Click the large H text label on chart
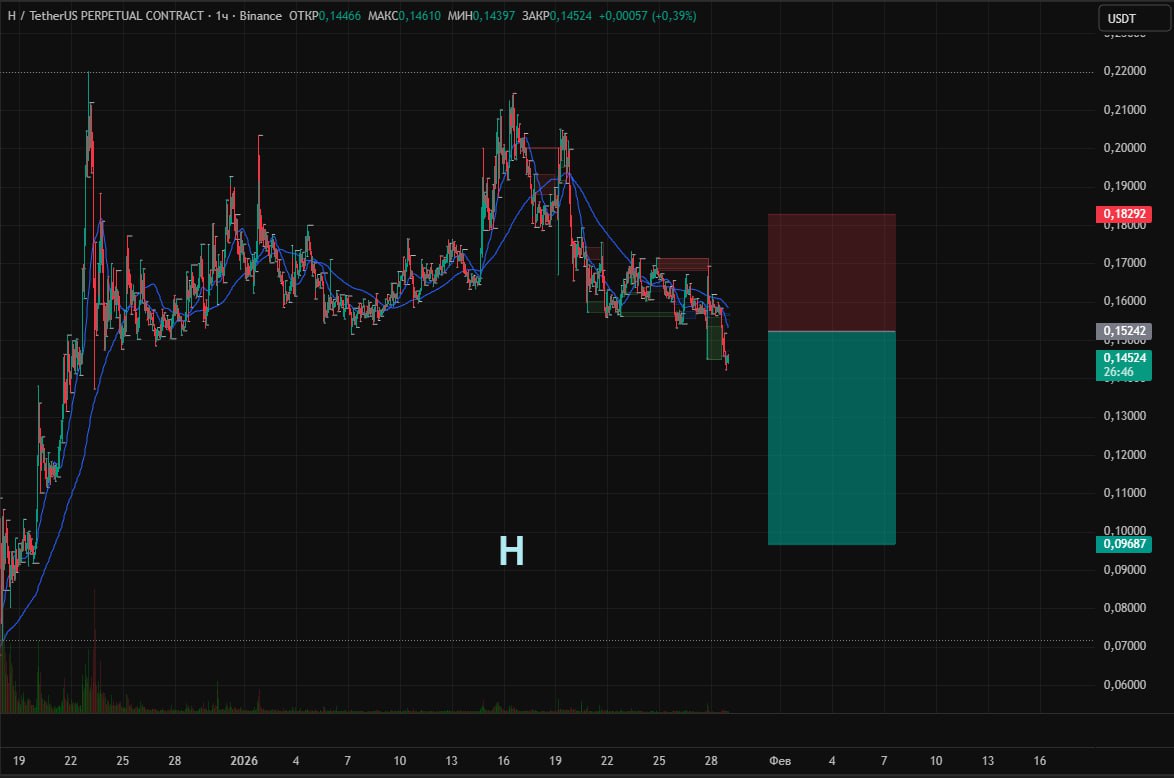This screenshot has width=1174, height=778. coord(511,551)
